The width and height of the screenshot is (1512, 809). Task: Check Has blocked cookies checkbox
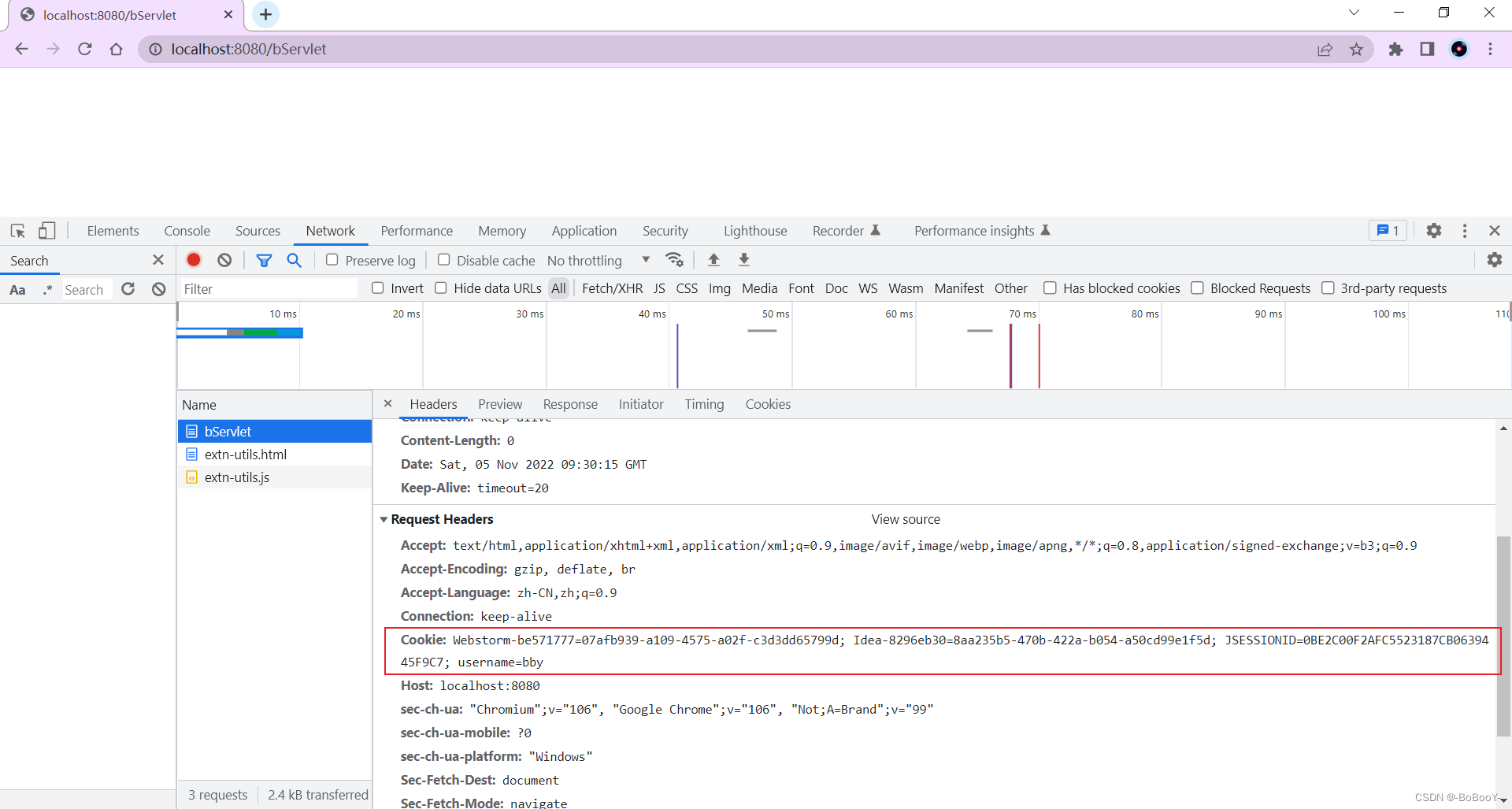pyautogui.click(x=1050, y=288)
